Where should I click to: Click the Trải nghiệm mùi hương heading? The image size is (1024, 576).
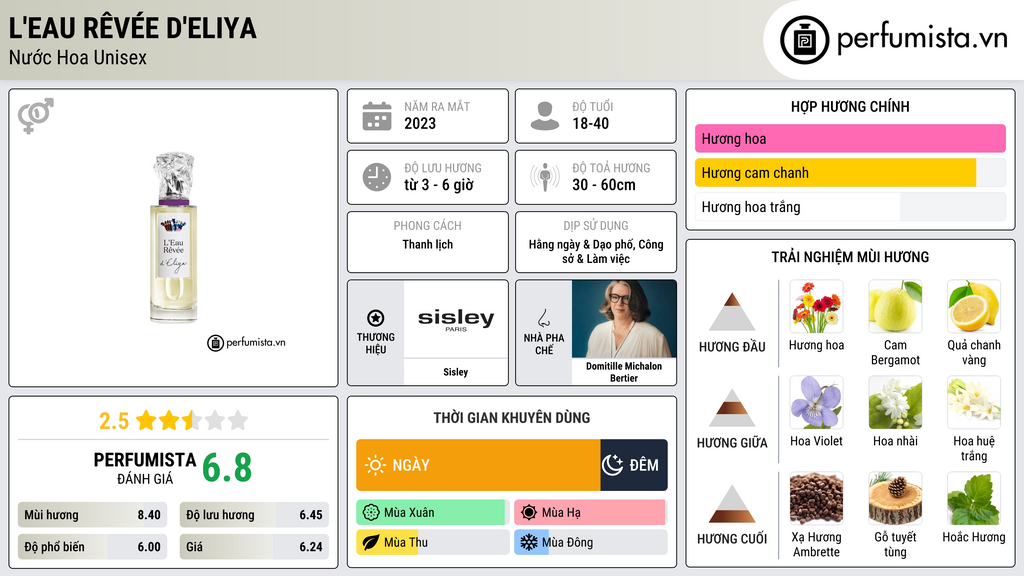pyautogui.click(x=850, y=257)
